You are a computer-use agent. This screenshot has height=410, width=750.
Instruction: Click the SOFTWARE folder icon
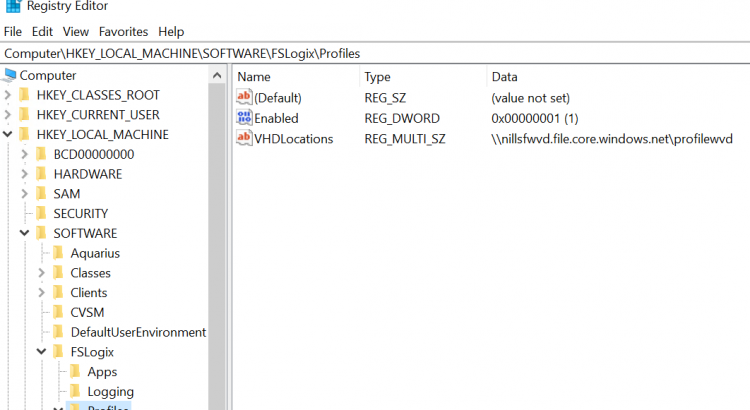tap(42, 233)
